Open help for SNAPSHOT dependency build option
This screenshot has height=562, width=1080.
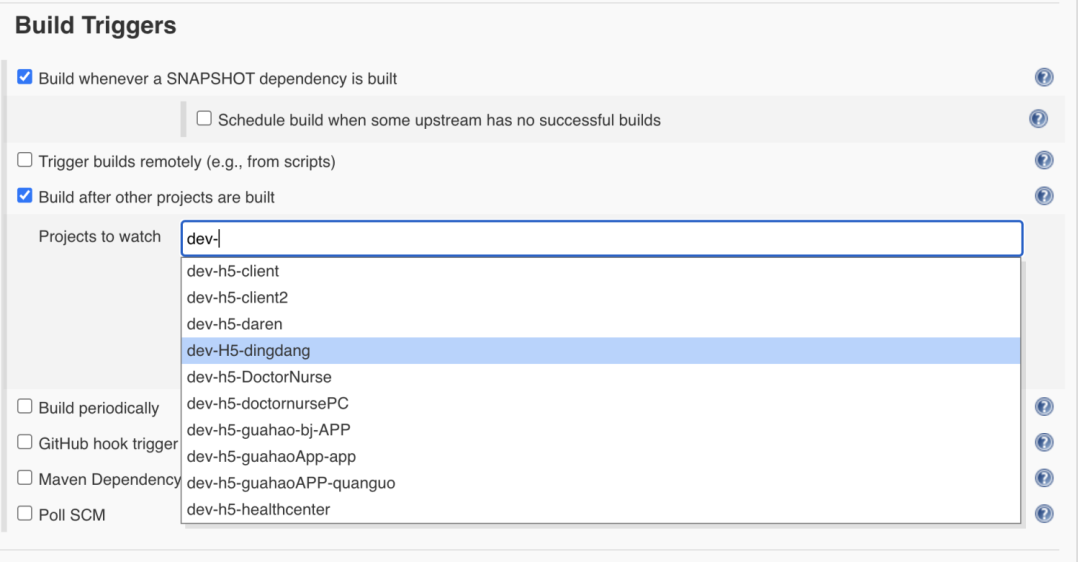(x=1044, y=78)
